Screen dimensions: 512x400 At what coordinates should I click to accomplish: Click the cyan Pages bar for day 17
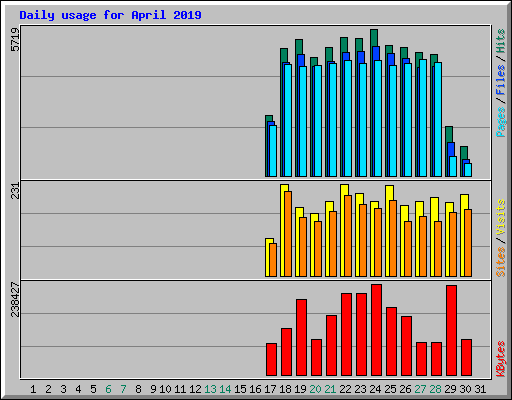point(273,151)
